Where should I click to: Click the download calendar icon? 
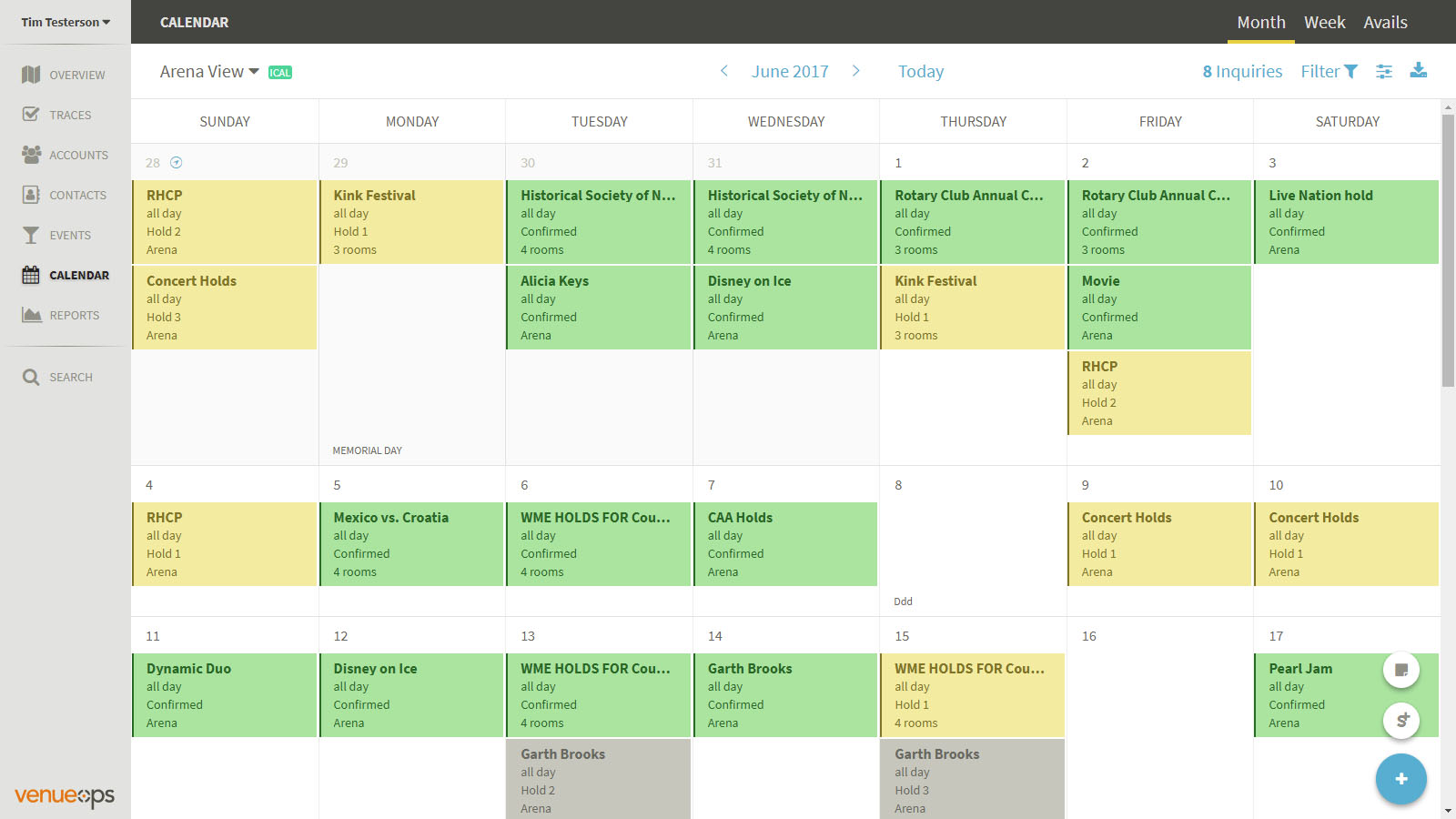(x=1418, y=71)
